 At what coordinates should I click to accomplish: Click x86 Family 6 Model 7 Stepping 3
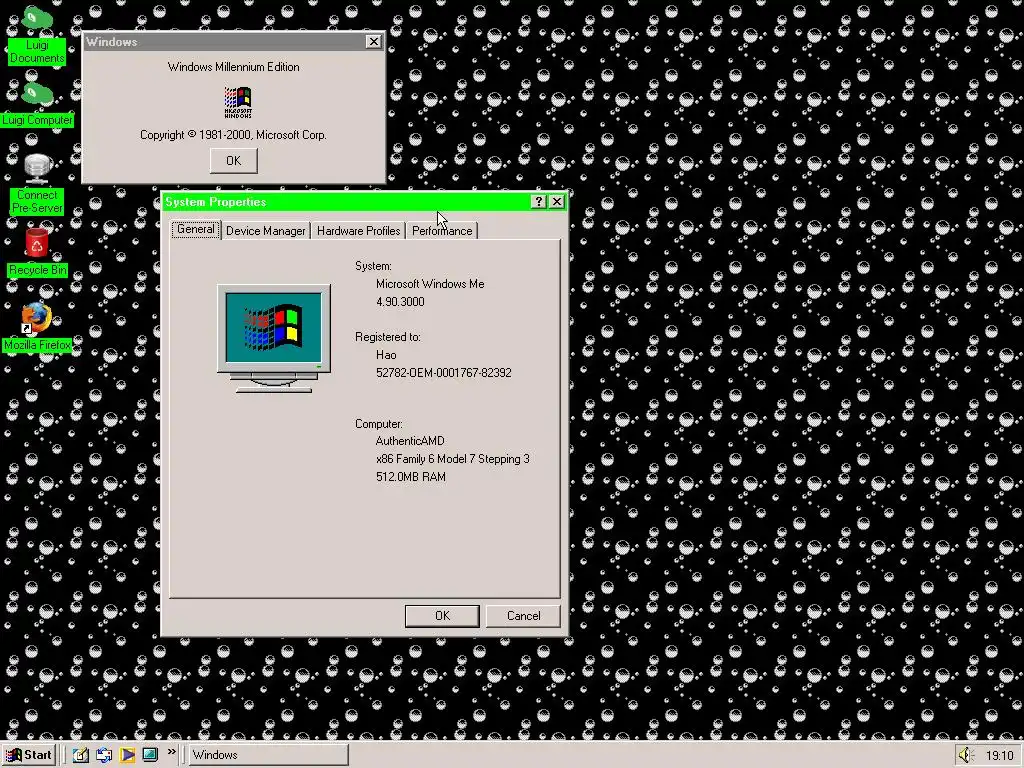(x=453, y=459)
